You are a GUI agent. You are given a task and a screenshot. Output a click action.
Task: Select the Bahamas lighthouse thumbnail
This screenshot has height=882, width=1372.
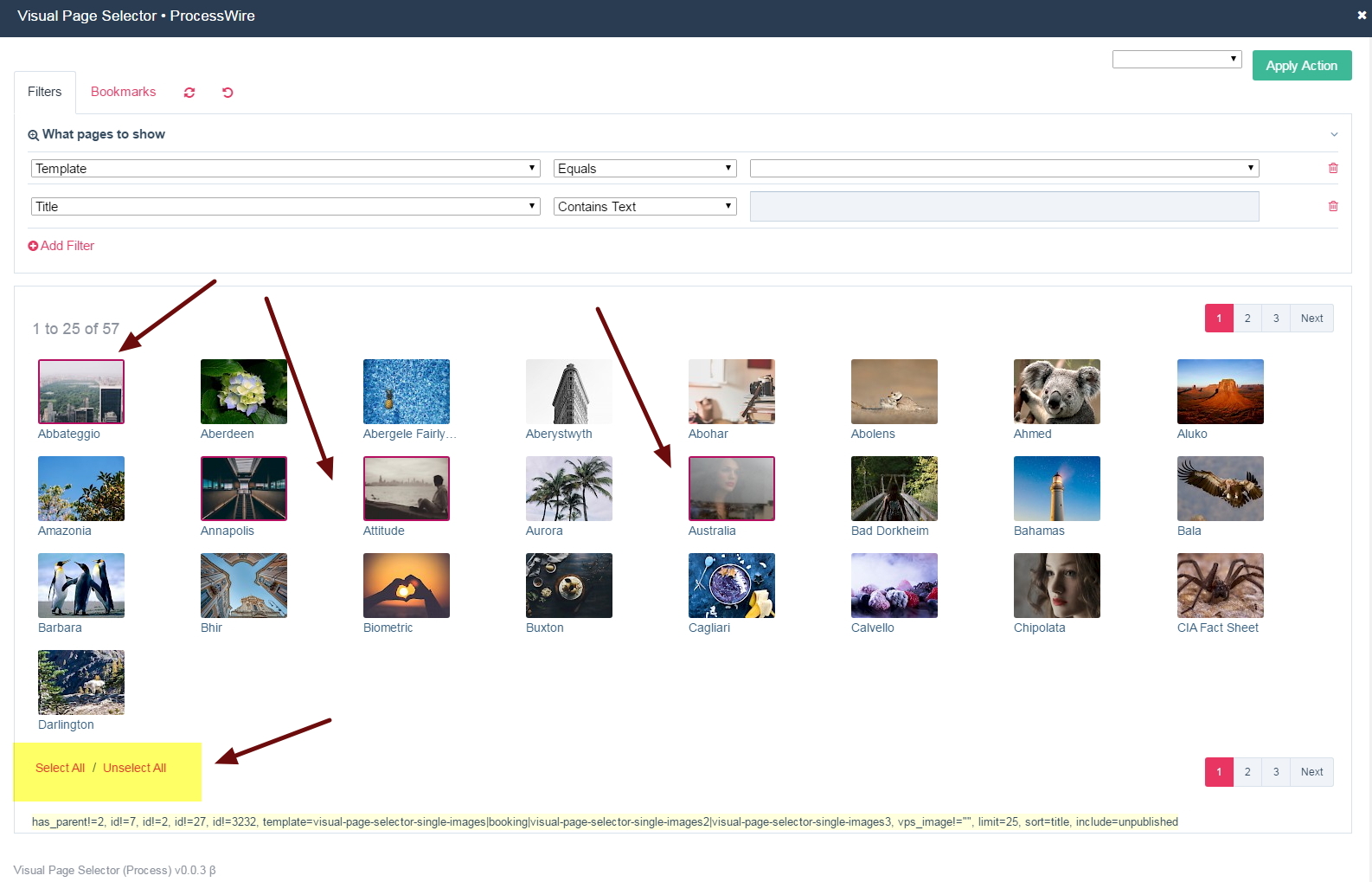tap(1057, 488)
